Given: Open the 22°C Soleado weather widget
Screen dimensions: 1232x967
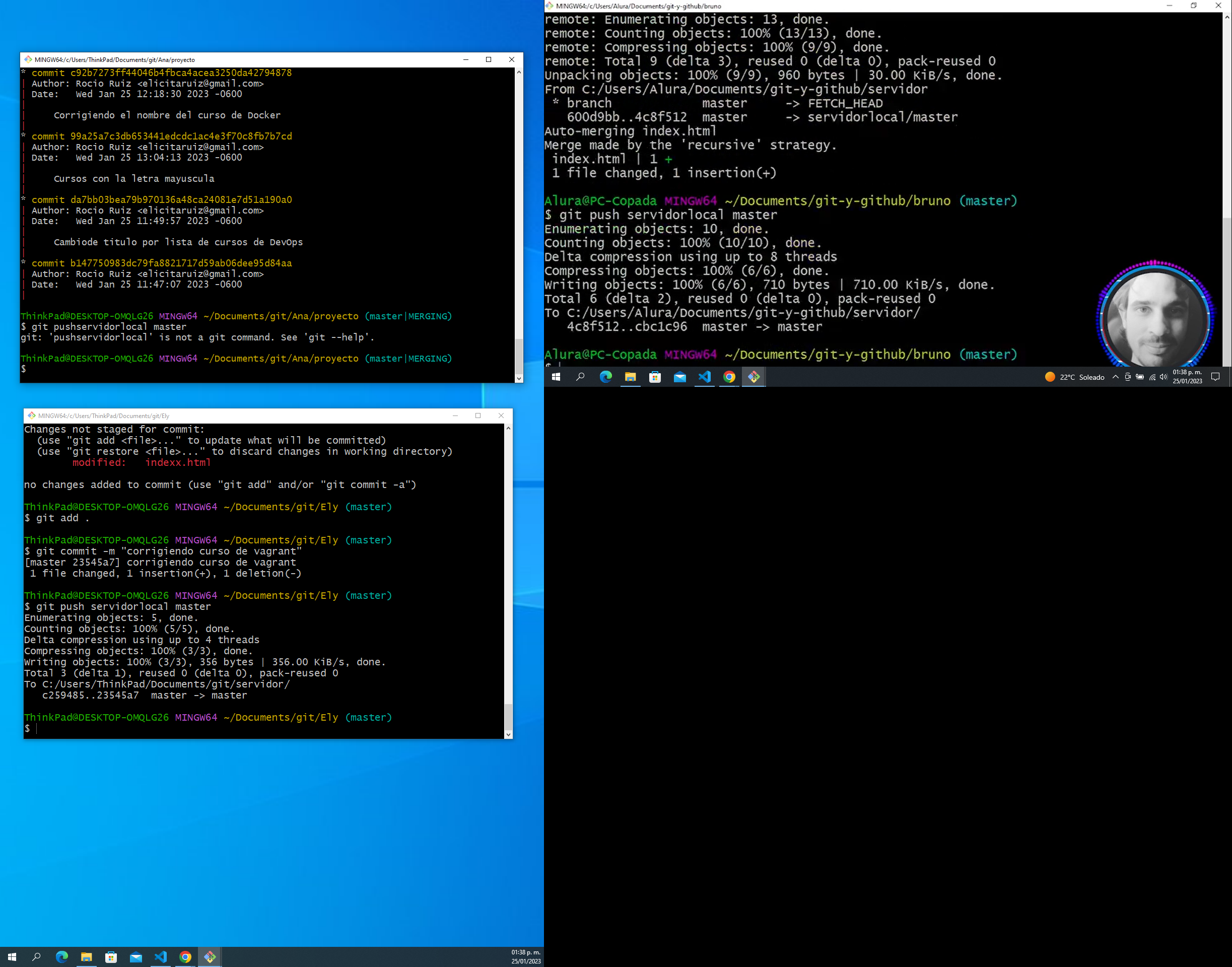Looking at the screenshot, I should (1075, 377).
